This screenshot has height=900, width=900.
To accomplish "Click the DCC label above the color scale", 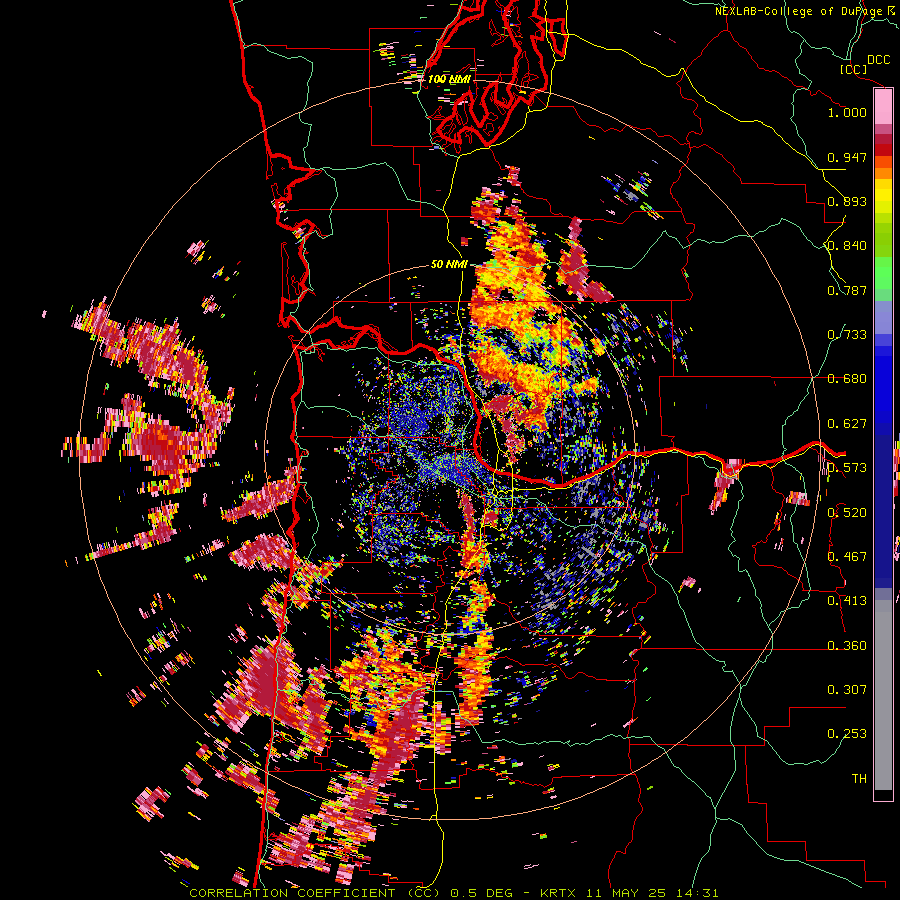I will (x=879, y=60).
